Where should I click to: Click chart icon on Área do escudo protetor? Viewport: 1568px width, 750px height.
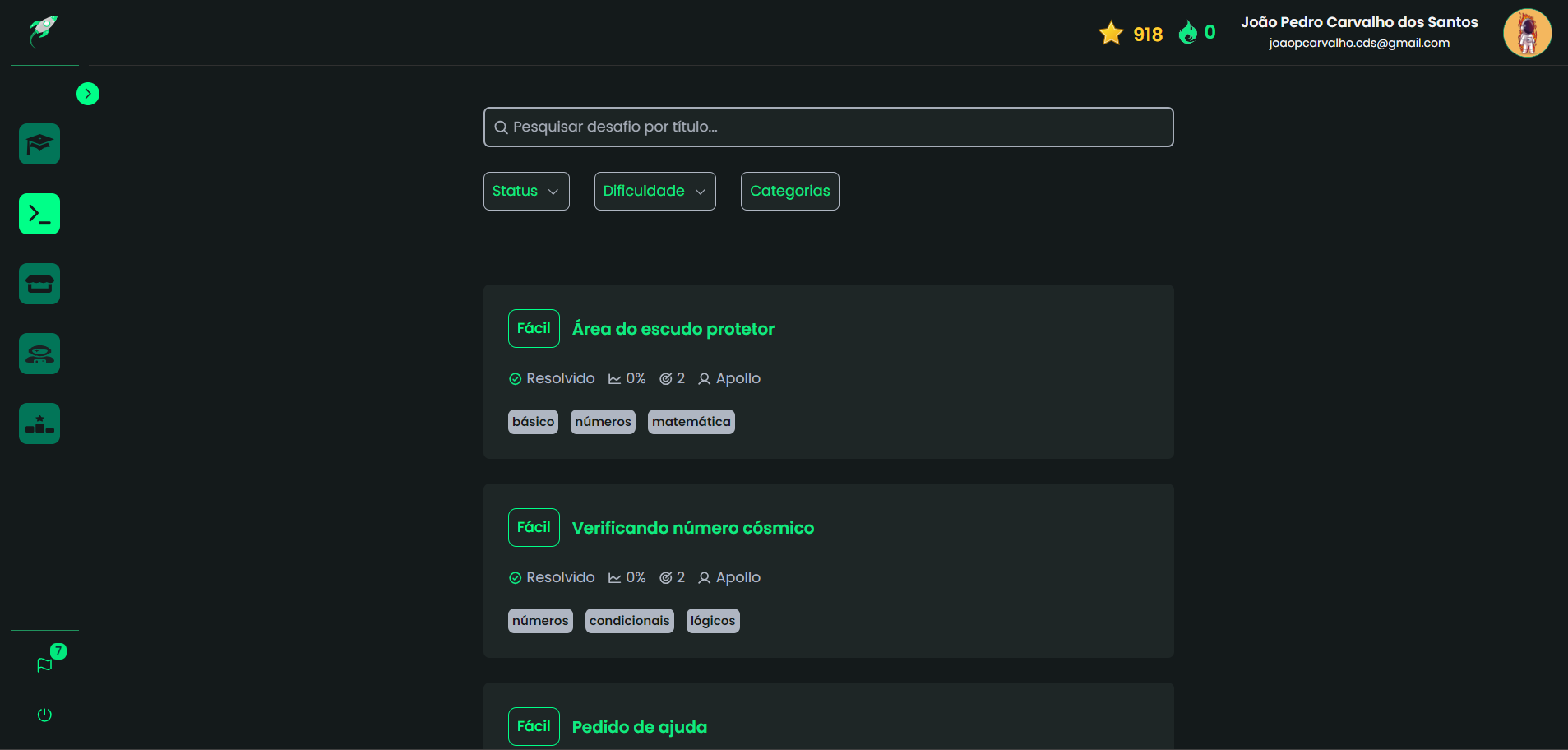[614, 379]
